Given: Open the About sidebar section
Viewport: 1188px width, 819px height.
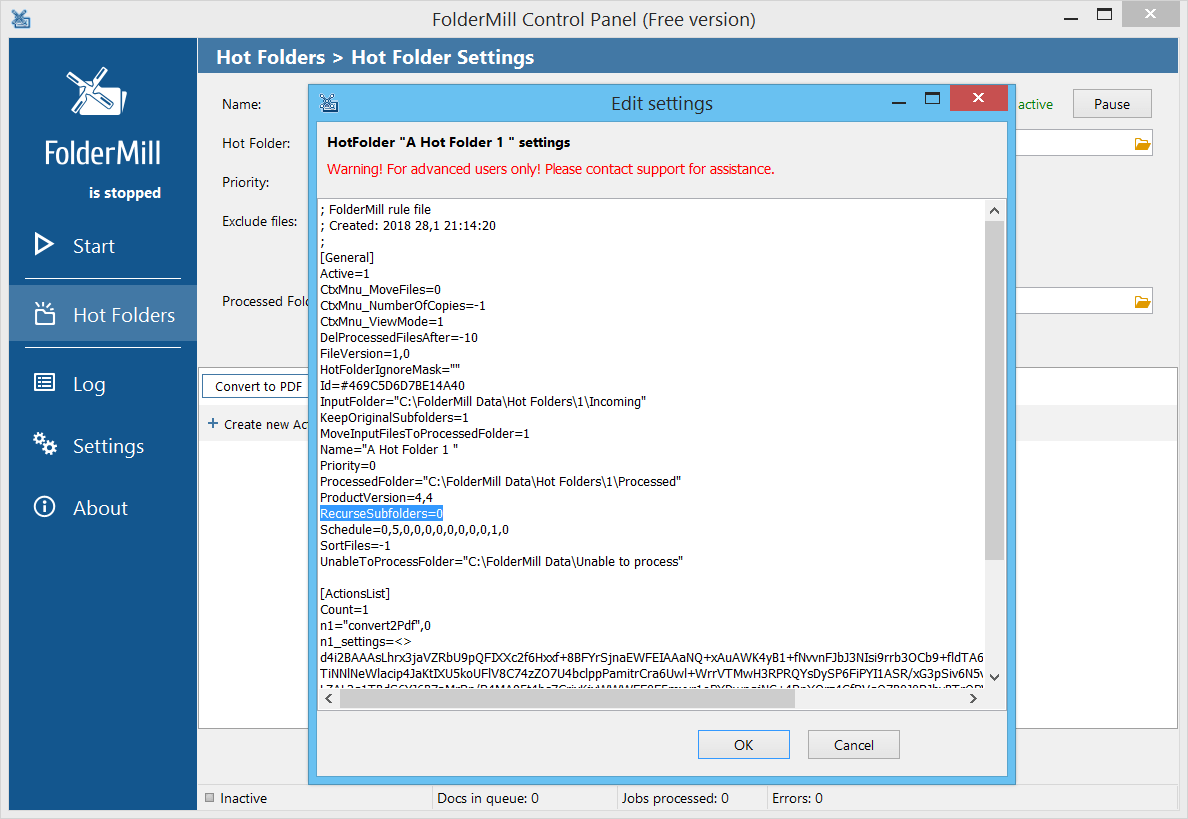Looking at the screenshot, I should [x=100, y=508].
